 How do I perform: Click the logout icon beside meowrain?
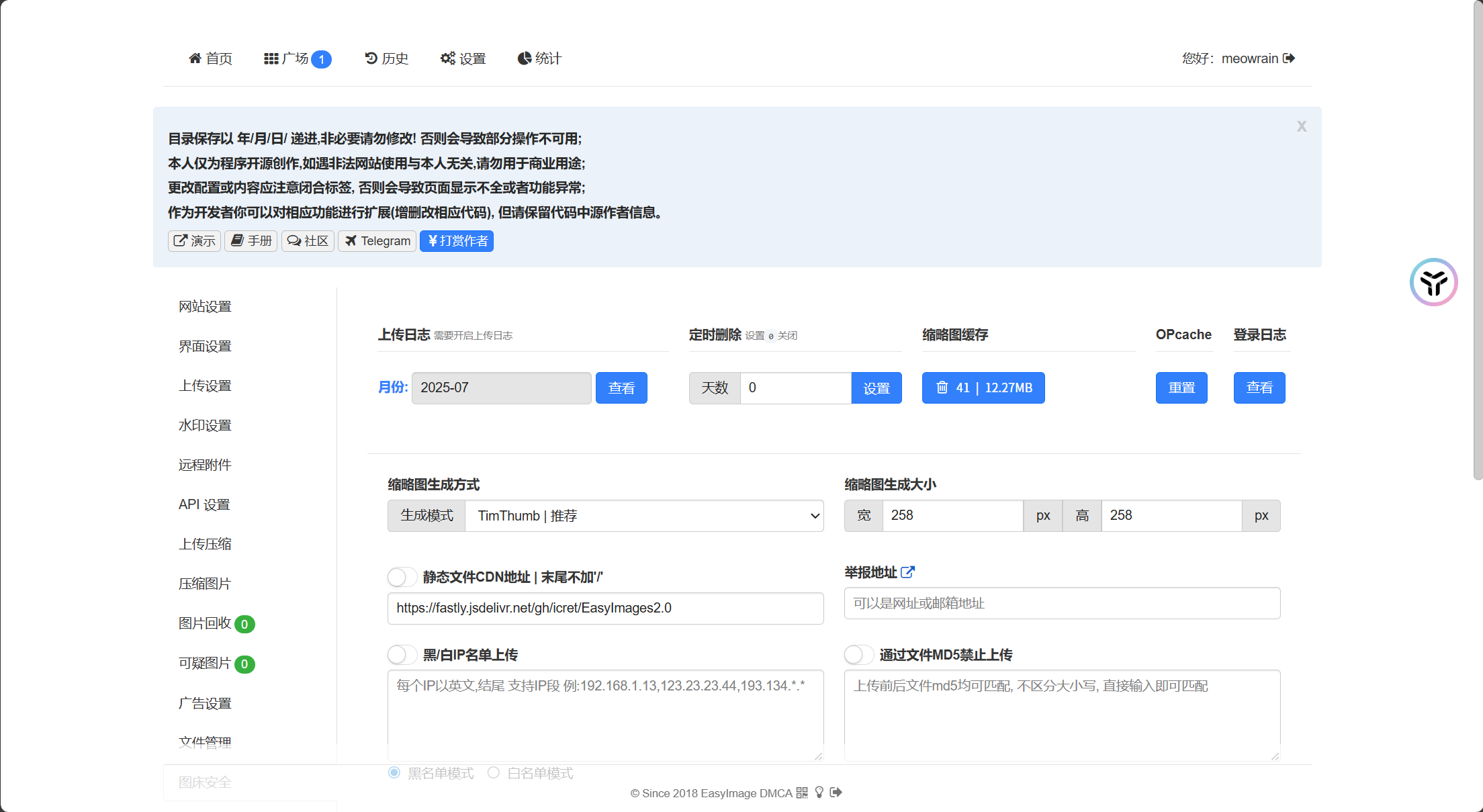pyautogui.click(x=1288, y=58)
